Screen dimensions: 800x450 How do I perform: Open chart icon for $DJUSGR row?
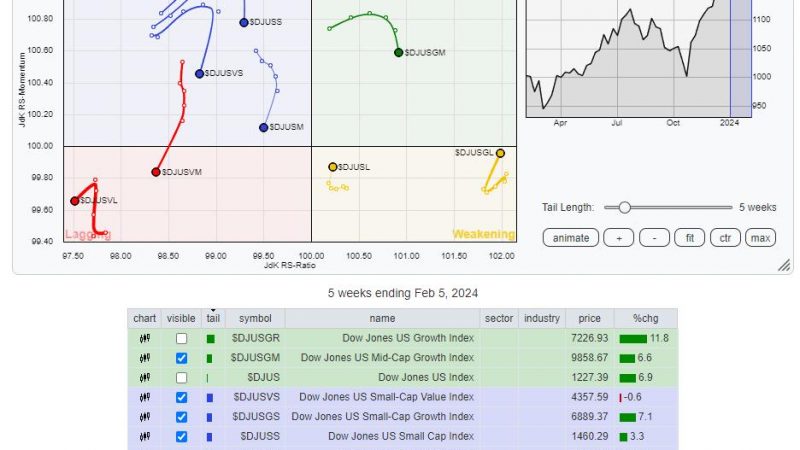[x=145, y=338]
